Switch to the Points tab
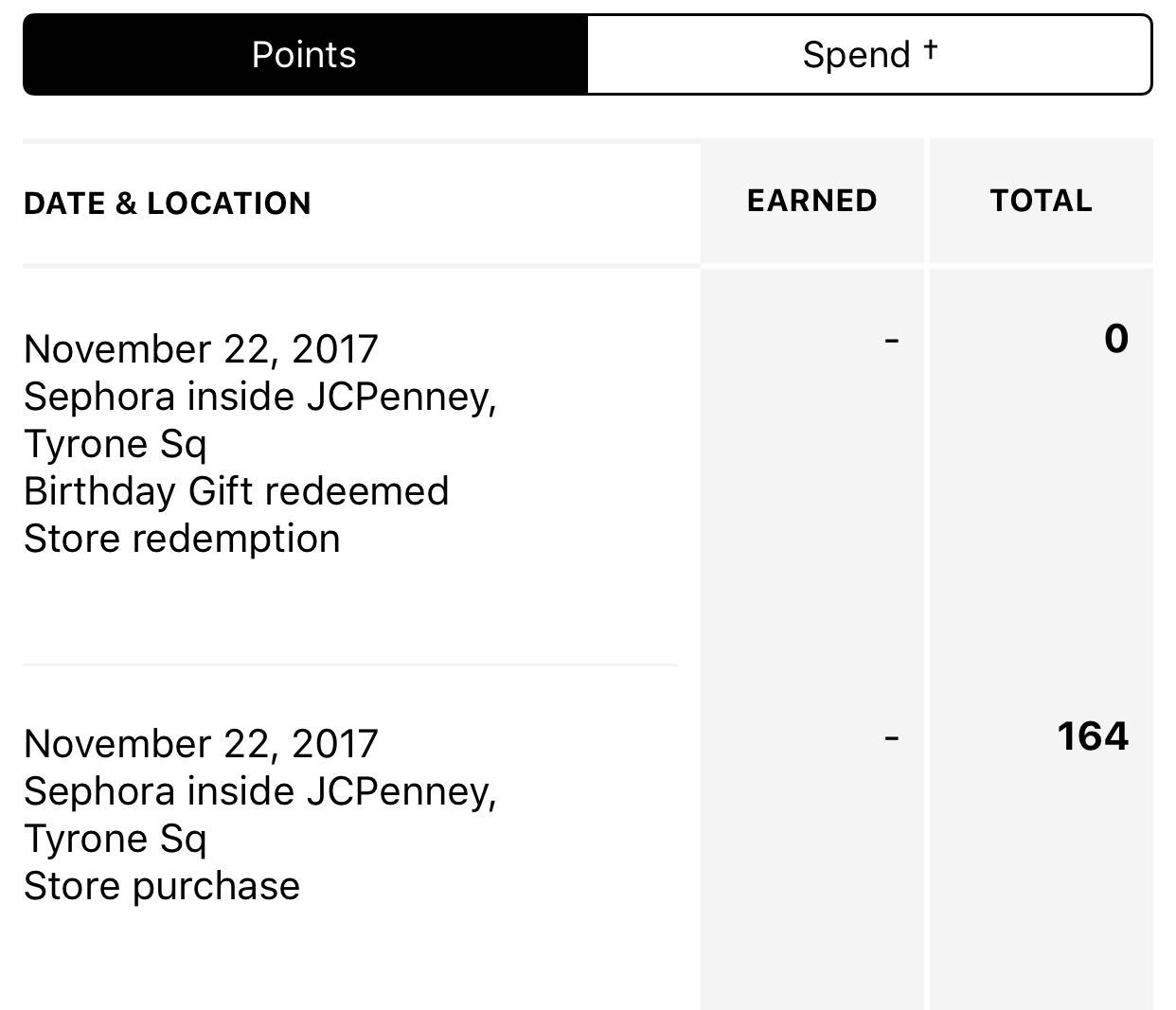1176x1010 pixels. 304,55
